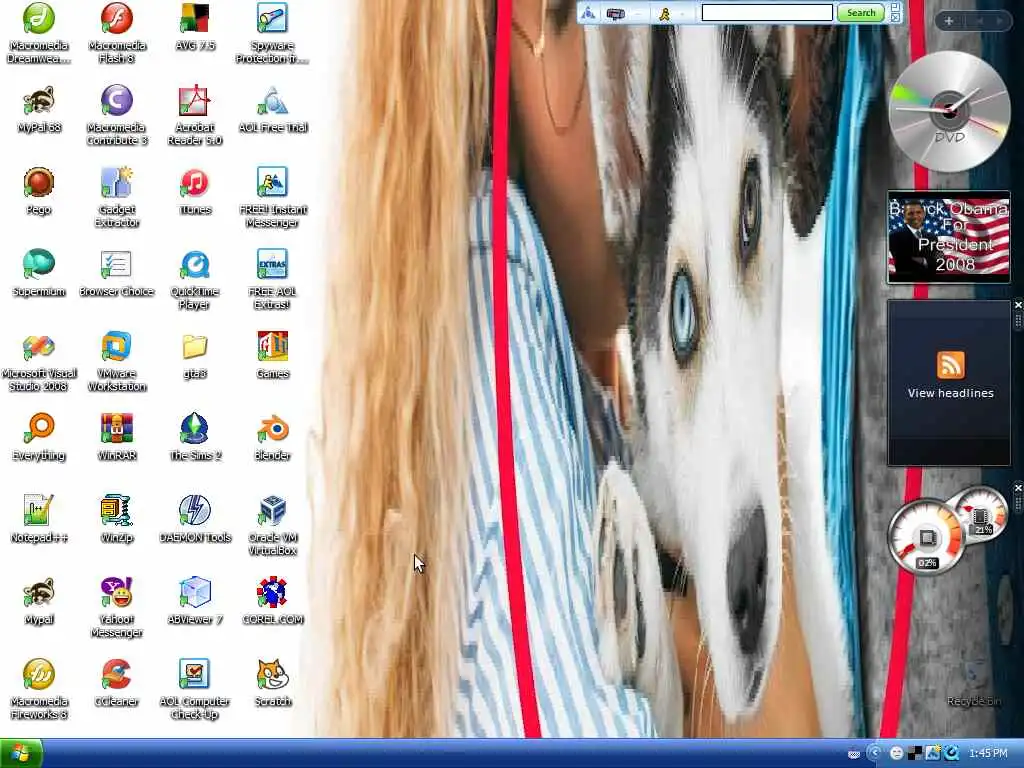Close the CPU Meter gadget
The height and width of the screenshot is (768, 1024).
point(1017,488)
